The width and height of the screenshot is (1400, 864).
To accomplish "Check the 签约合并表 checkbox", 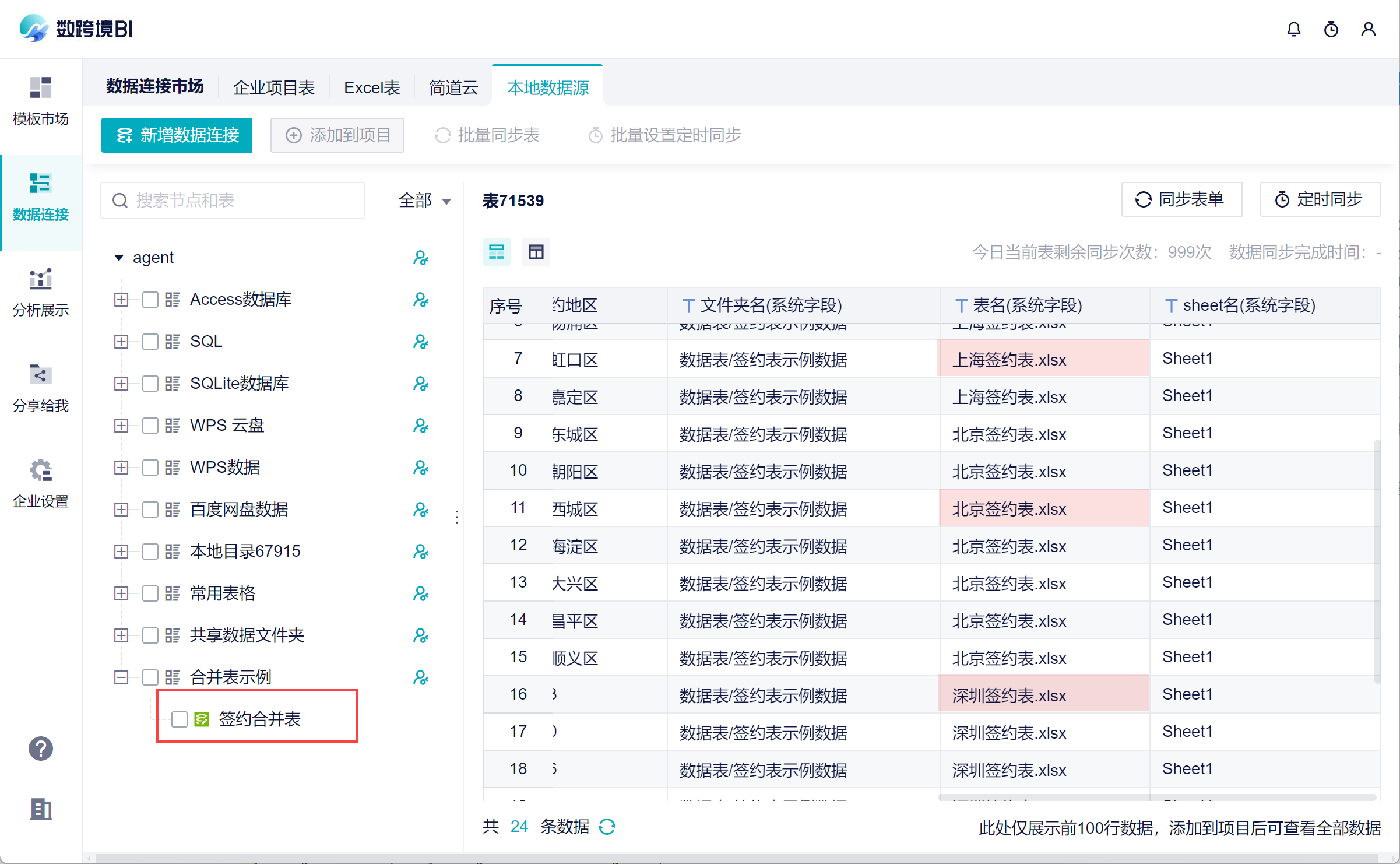I will 180,719.
